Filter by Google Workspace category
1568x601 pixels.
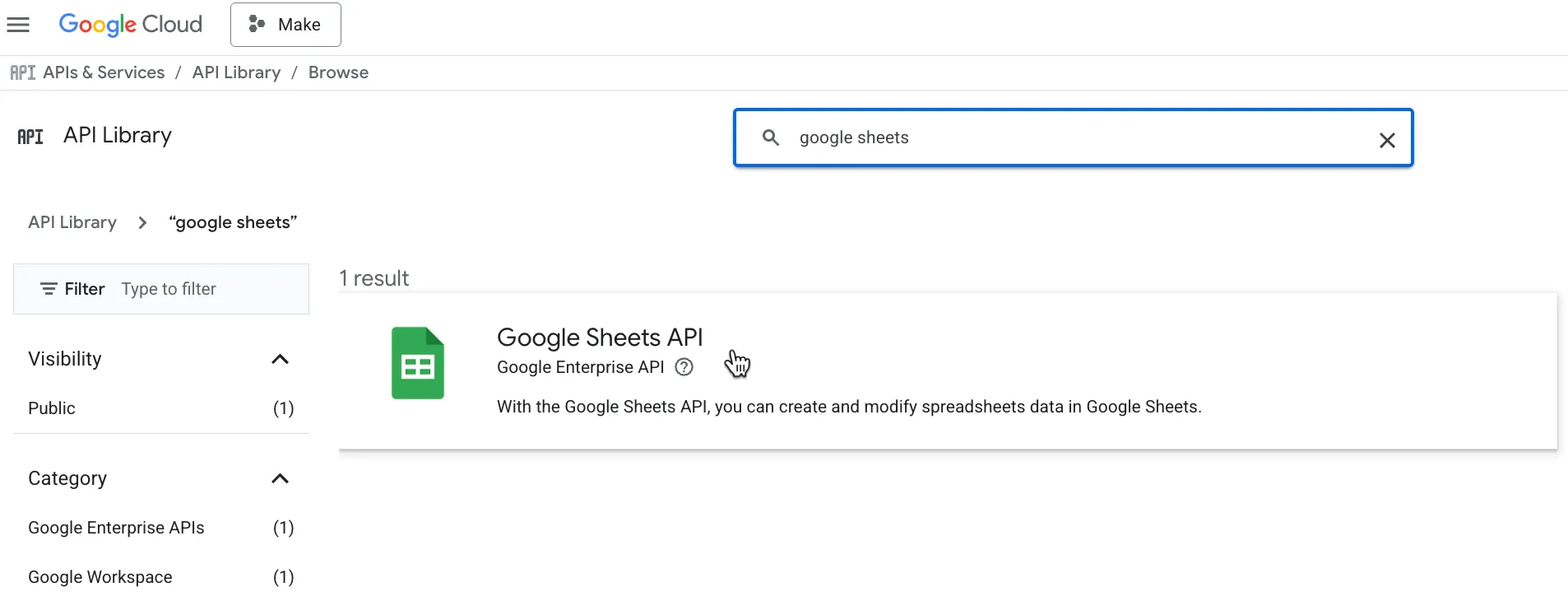point(161,577)
